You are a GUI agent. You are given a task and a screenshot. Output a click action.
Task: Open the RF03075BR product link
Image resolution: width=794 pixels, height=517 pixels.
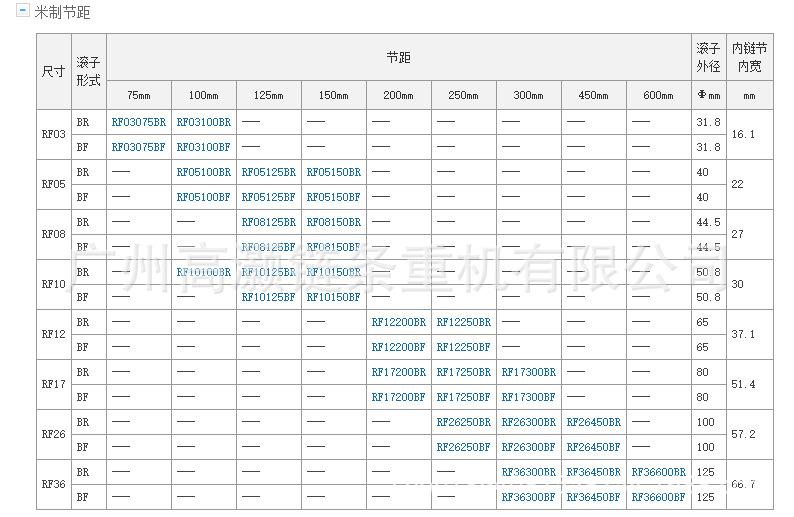point(139,122)
